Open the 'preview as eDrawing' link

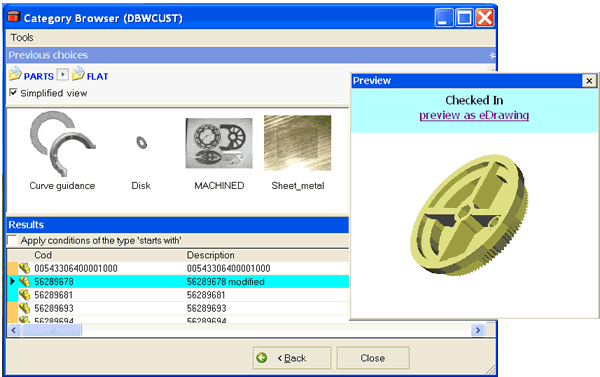474,115
